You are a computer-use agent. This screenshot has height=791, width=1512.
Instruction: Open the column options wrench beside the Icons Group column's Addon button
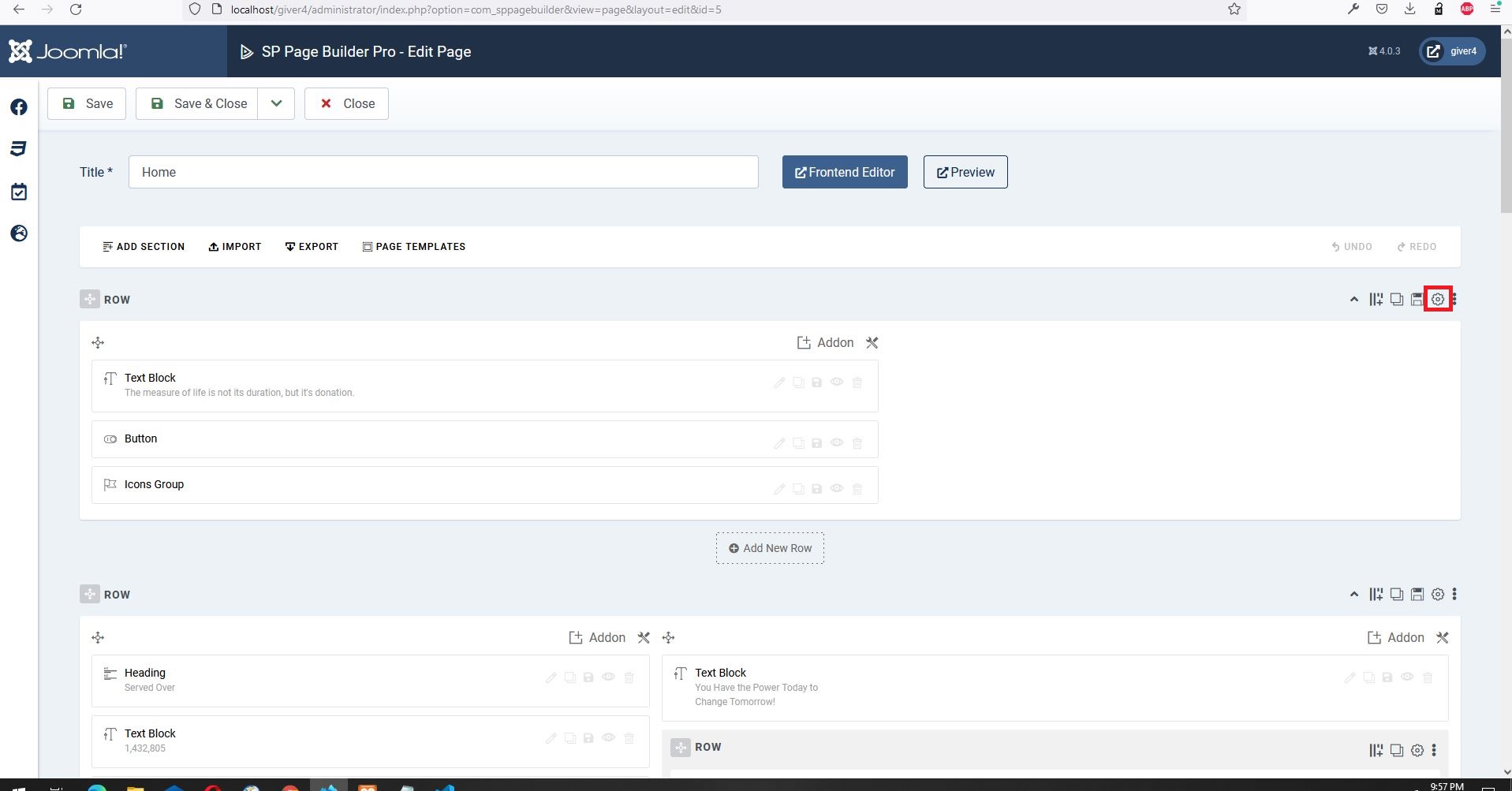pyautogui.click(x=872, y=343)
